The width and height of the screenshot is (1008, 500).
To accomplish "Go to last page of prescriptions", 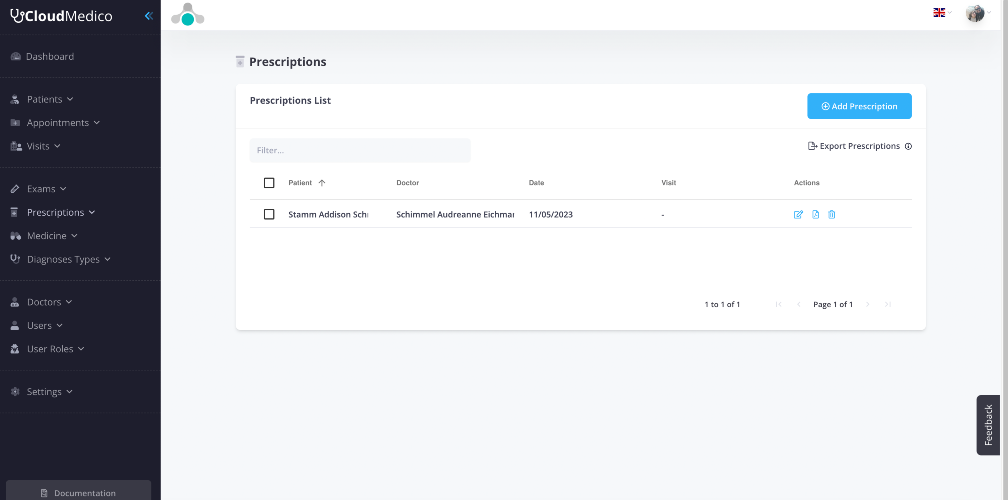I will [x=888, y=305].
